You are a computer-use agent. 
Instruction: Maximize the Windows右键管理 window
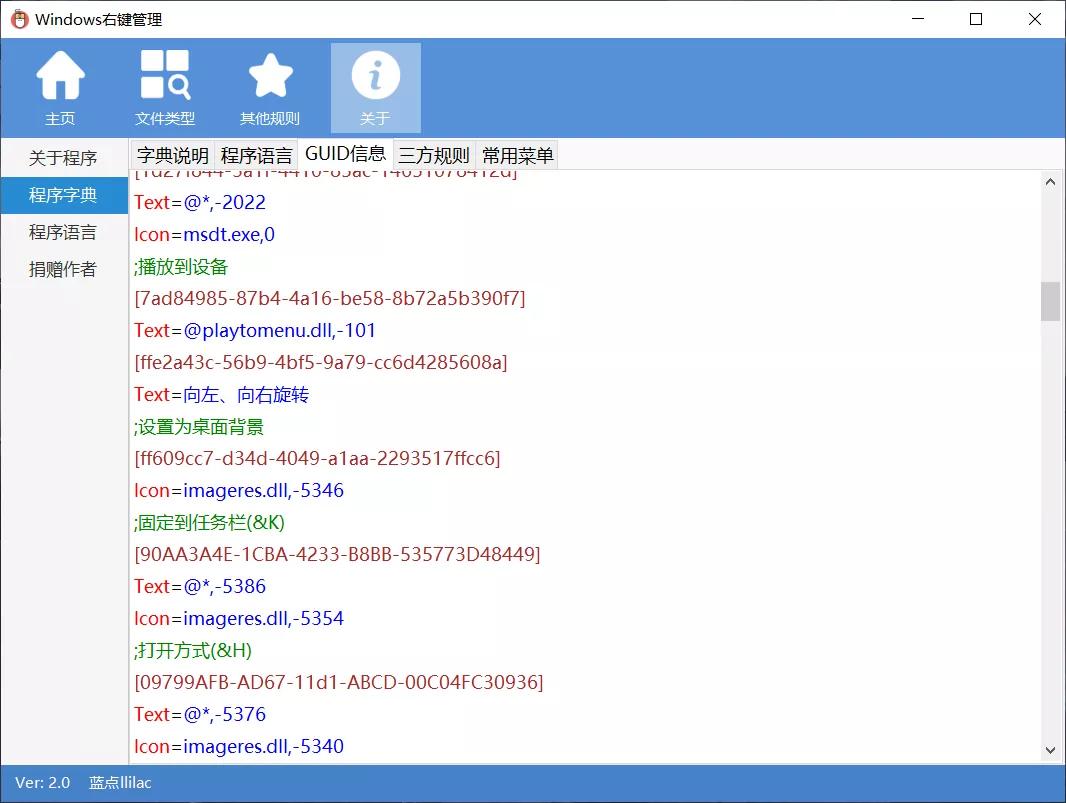[976, 19]
